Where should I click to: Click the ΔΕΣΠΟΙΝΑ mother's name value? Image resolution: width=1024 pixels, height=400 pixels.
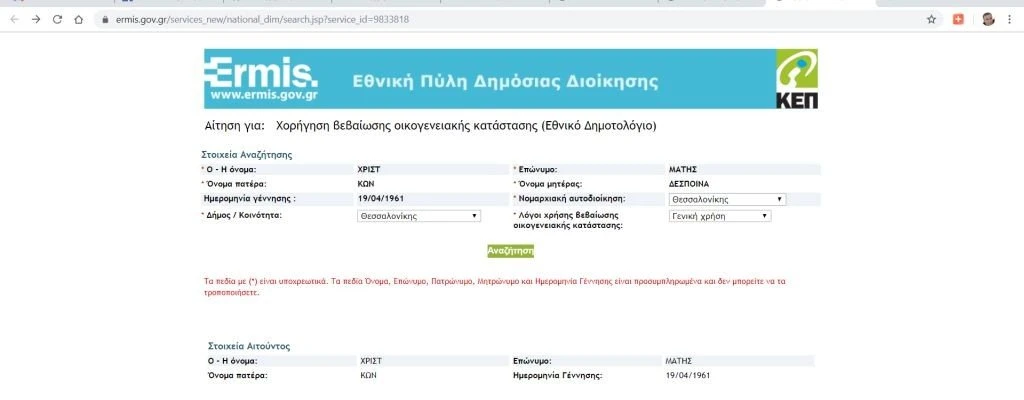tap(688, 184)
